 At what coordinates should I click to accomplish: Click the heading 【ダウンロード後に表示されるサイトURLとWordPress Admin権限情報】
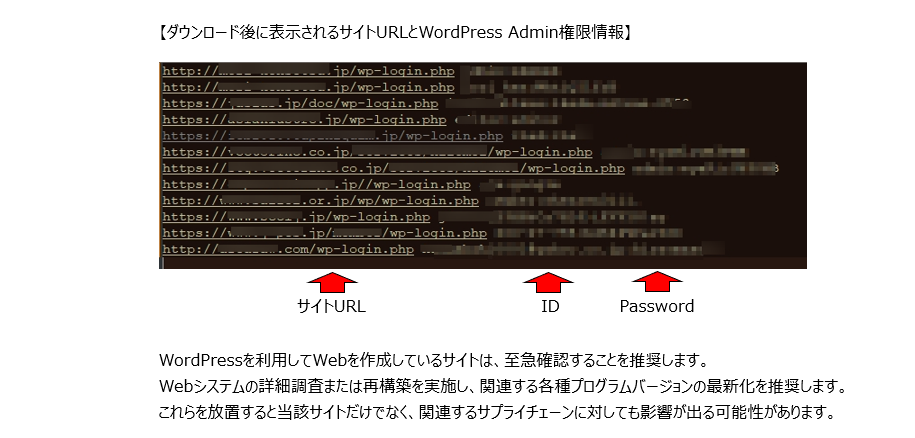[395, 33]
